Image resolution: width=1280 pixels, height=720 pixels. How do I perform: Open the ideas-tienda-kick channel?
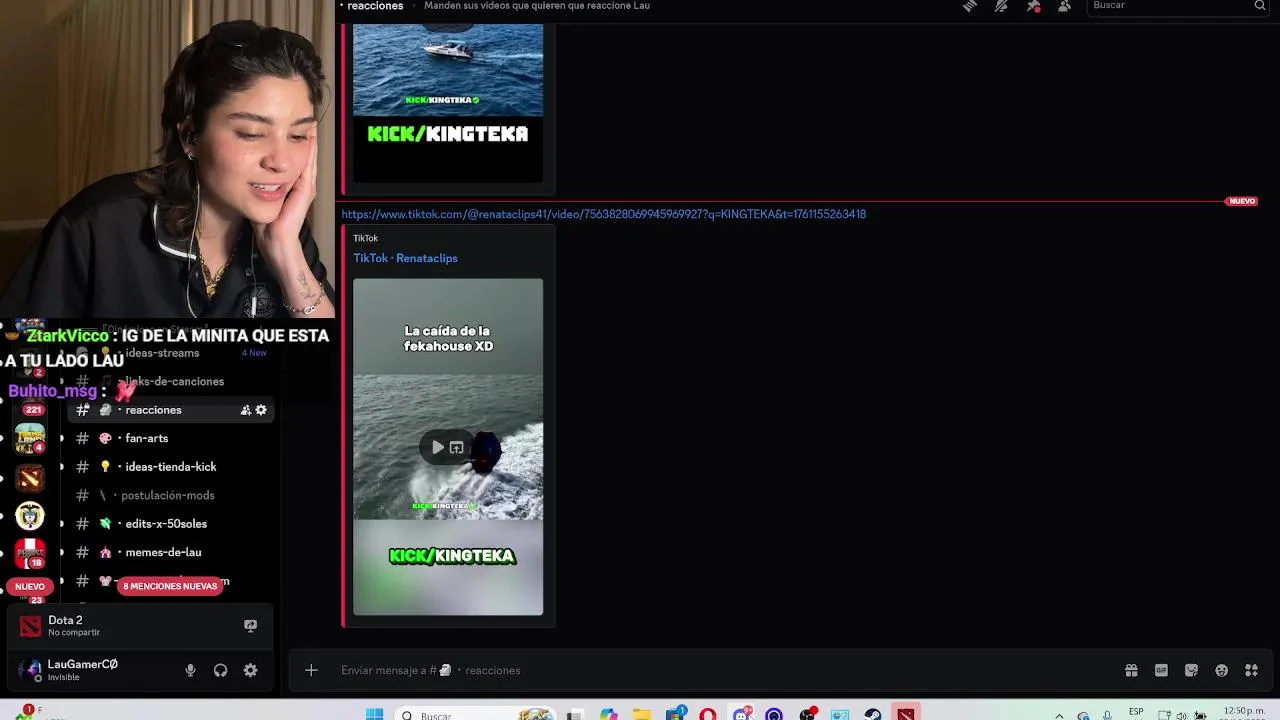point(170,467)
